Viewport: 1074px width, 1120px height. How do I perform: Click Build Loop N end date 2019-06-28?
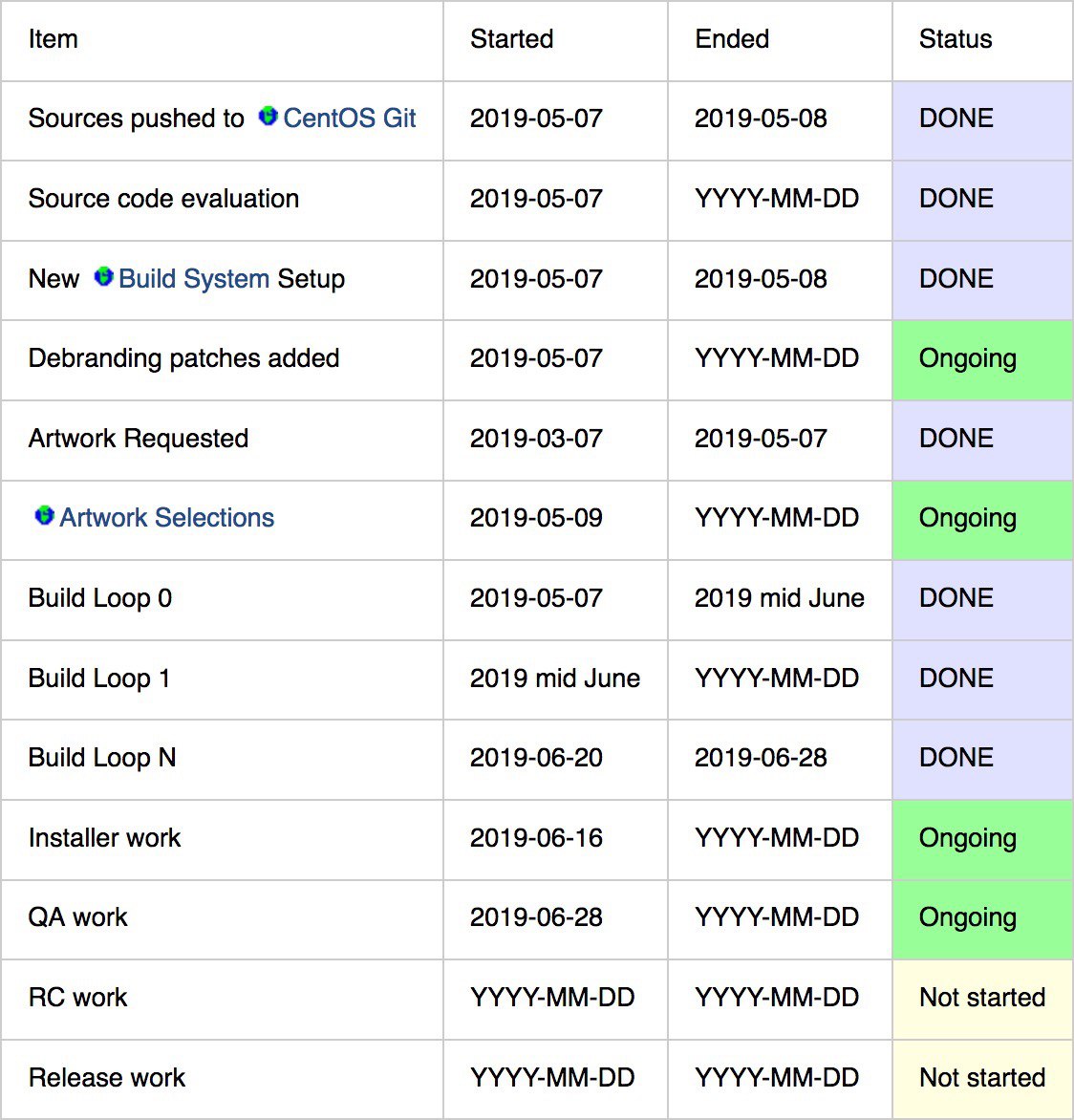pos(761,757)
